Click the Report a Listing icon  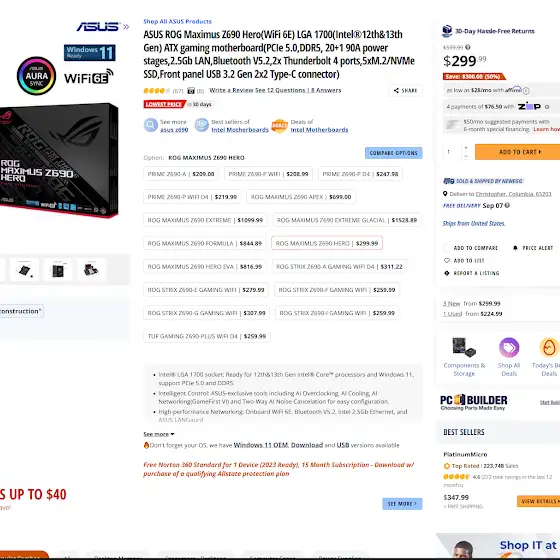pos(446,273)
